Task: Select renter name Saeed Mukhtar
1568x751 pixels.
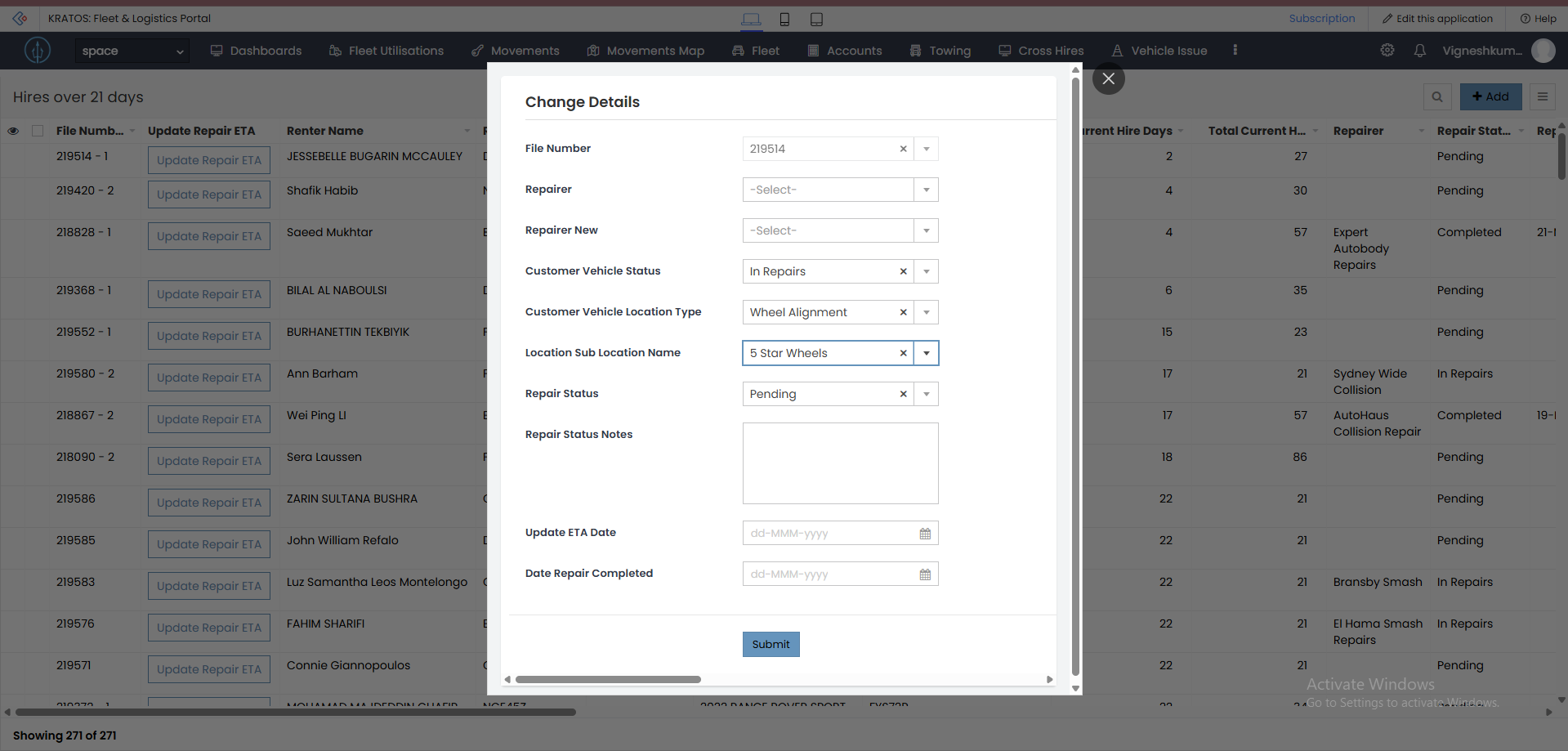Action: pyautogui.click(x=329, y=232)
